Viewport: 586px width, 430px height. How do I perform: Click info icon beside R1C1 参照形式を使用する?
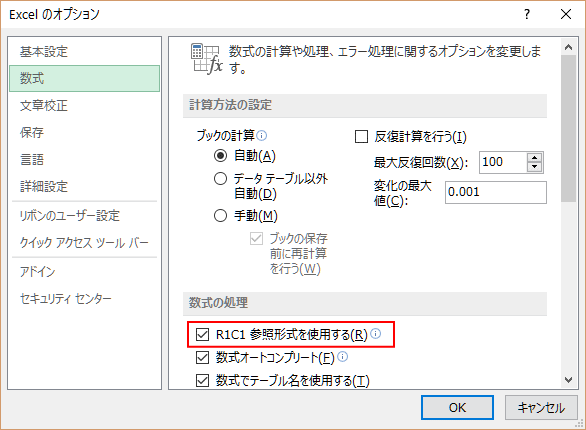(376, 333)
